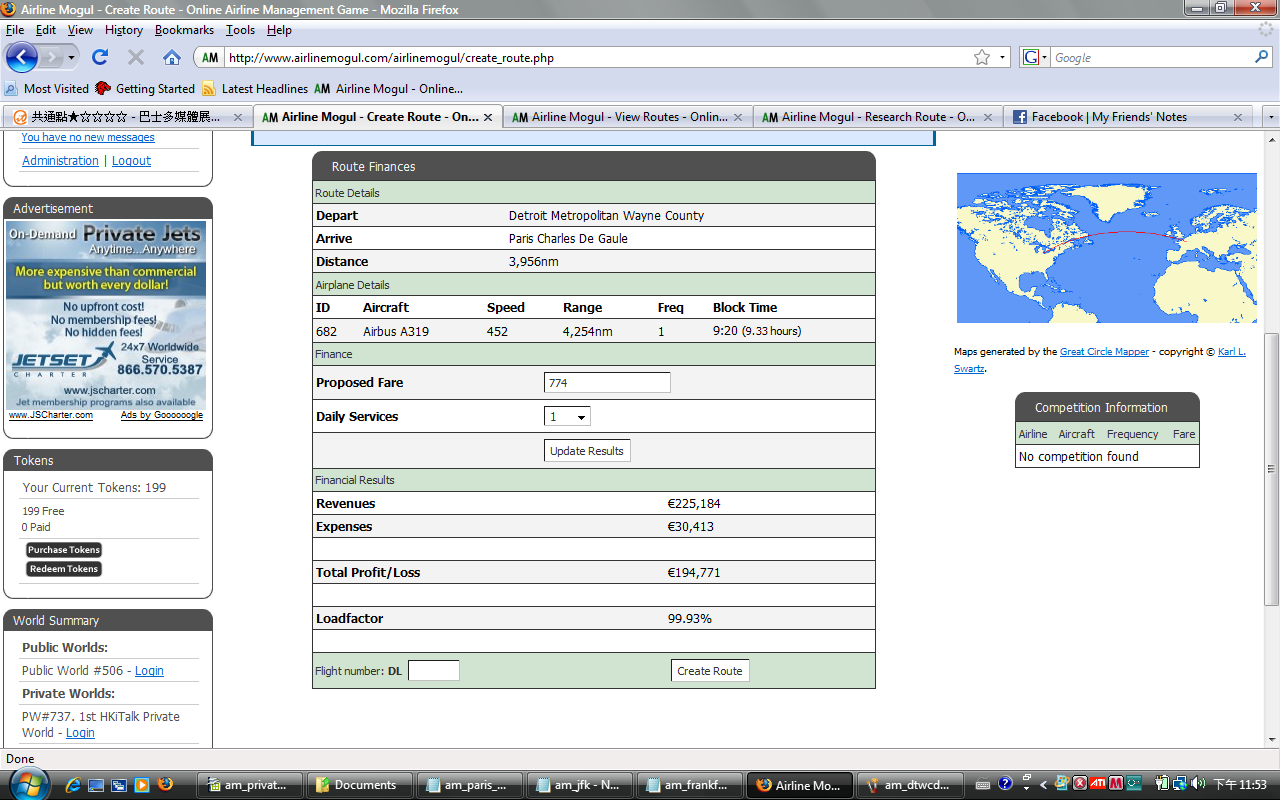Click the greyed-out Forward arrow
This screenshot has height=800, width=1280.
pos(51,57)
